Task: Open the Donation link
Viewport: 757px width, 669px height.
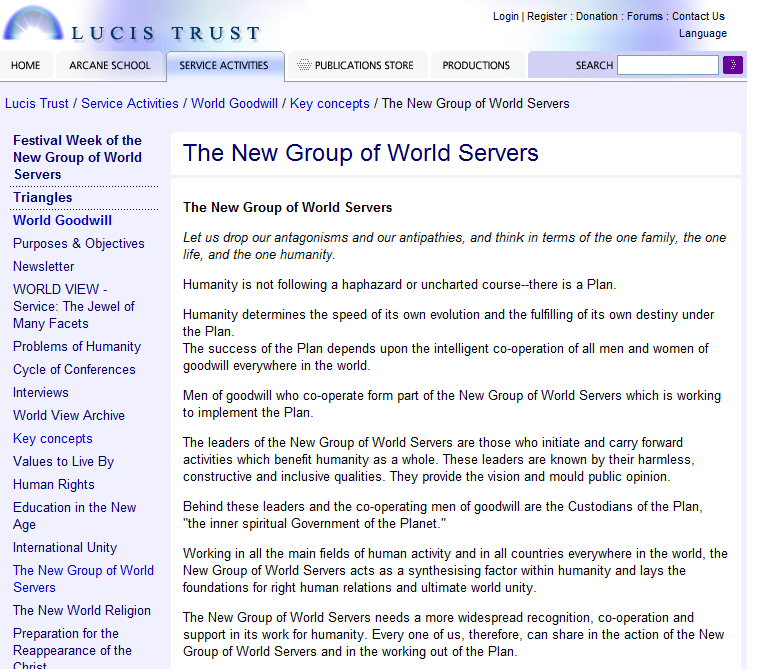Action: tap(597, 16)
